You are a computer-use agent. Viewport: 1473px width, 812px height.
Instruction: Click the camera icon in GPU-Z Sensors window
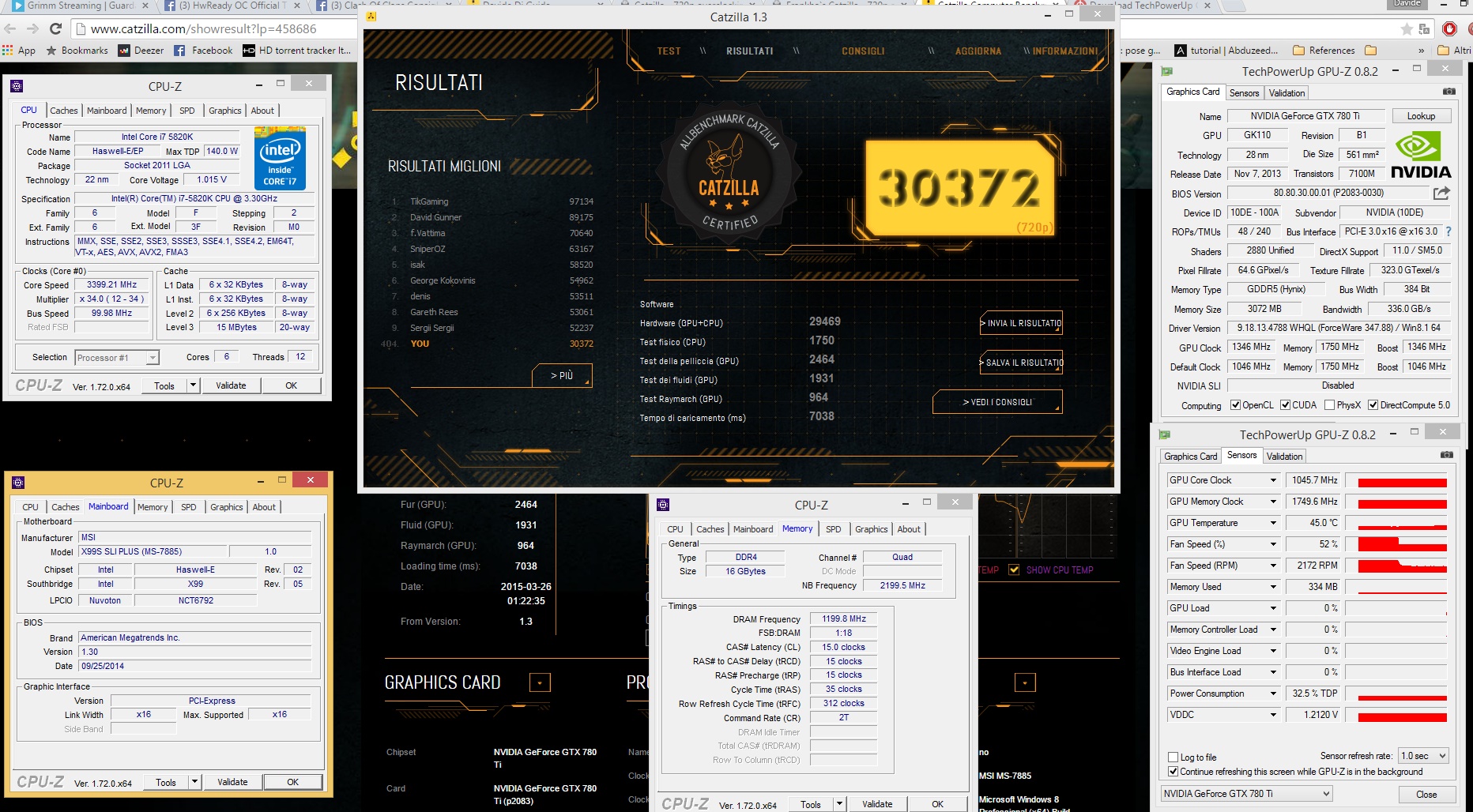(1446, 455)
